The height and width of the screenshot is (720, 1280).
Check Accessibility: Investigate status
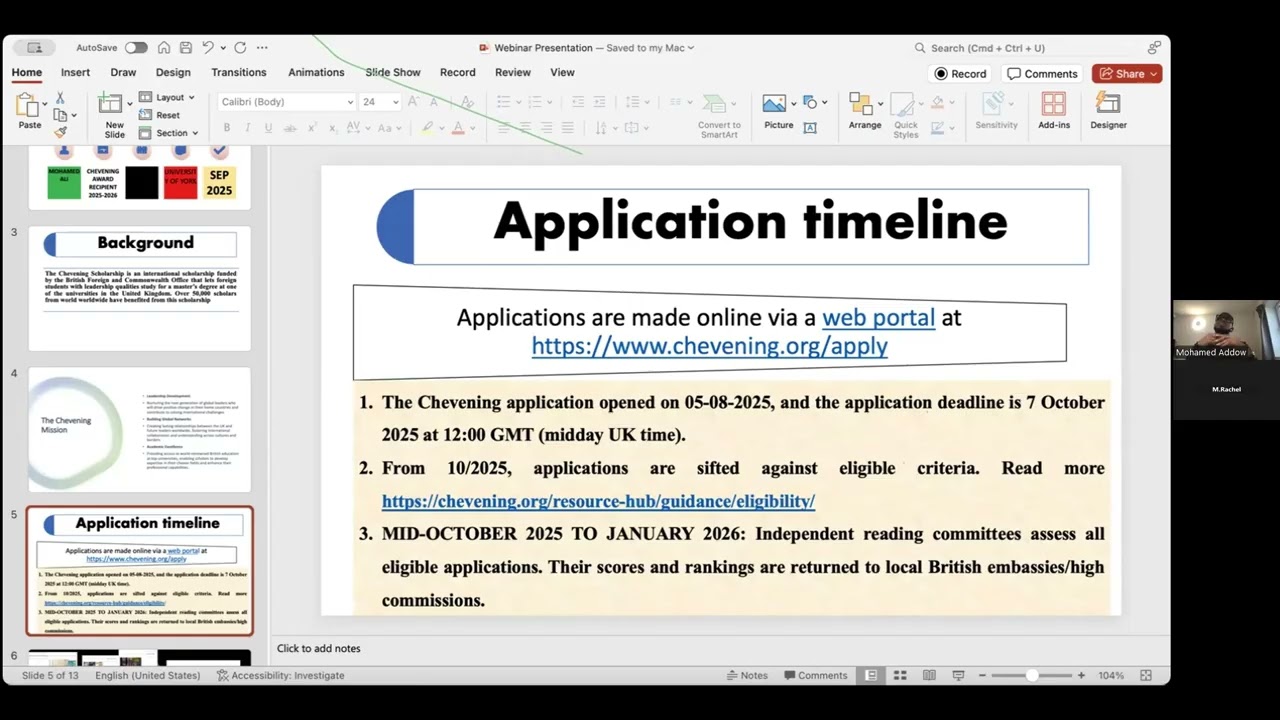[x=281, y=675]
